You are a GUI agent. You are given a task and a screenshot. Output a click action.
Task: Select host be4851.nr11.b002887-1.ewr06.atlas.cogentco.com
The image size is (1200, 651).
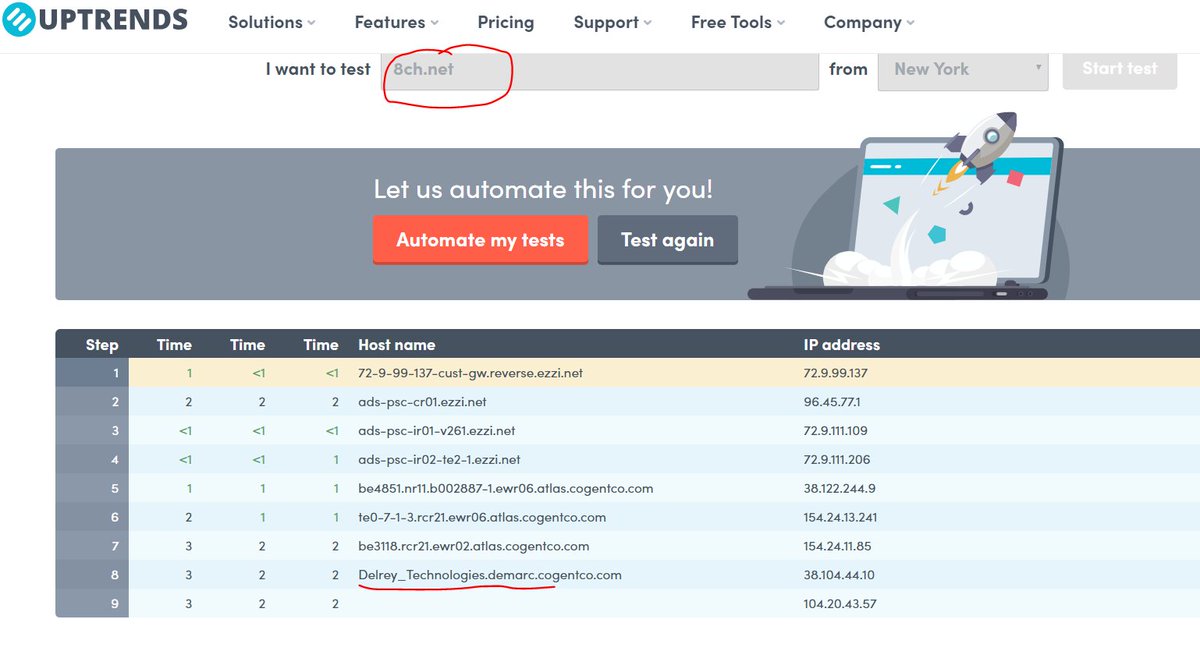[506, 489]
